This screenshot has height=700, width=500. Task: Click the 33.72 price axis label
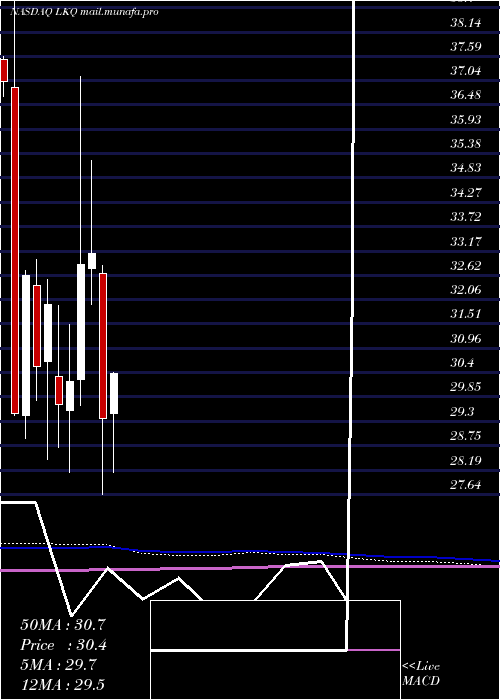pos(466,217)
